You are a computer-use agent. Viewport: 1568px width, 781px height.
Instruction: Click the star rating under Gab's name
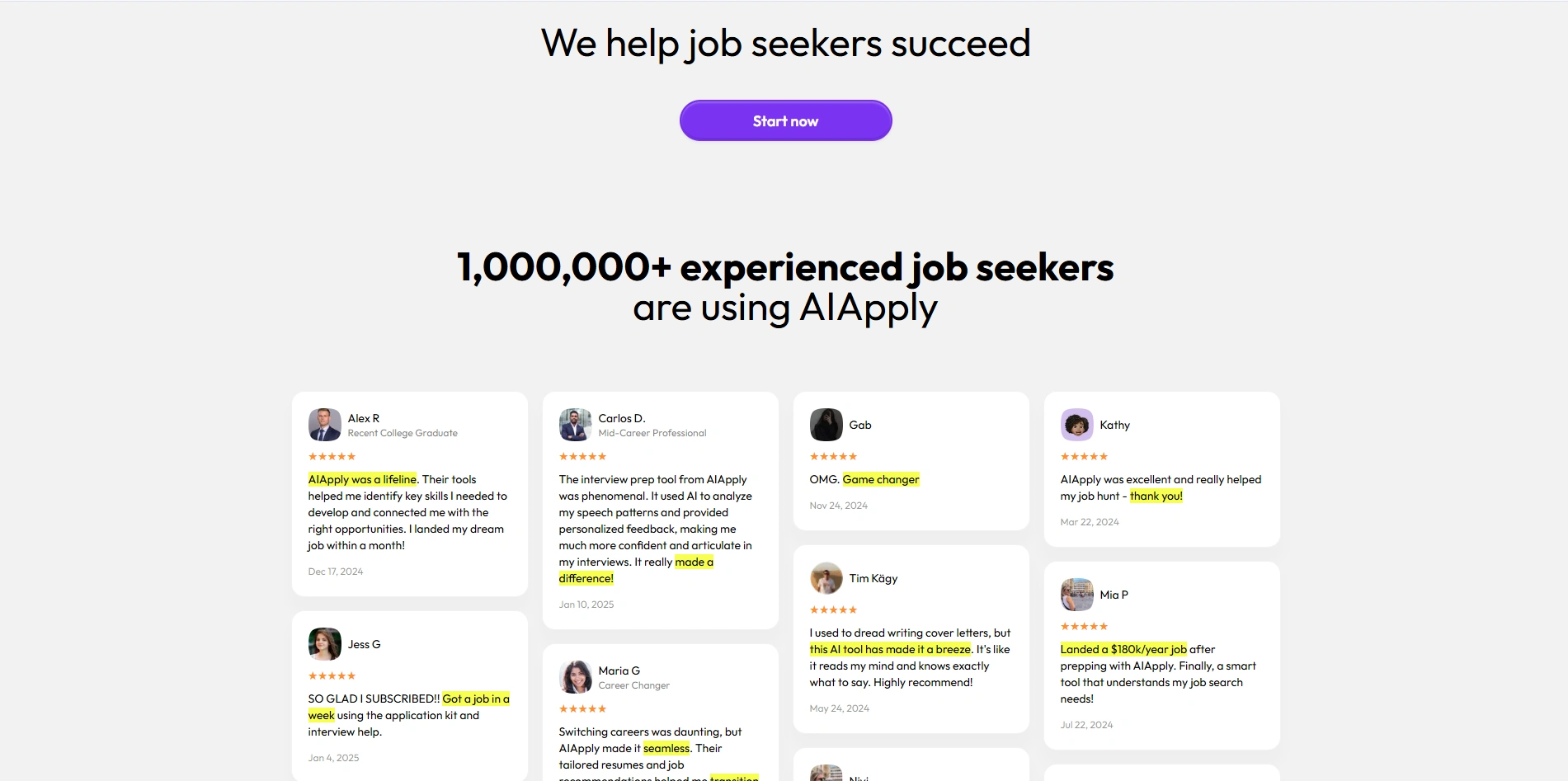[833, 456]
